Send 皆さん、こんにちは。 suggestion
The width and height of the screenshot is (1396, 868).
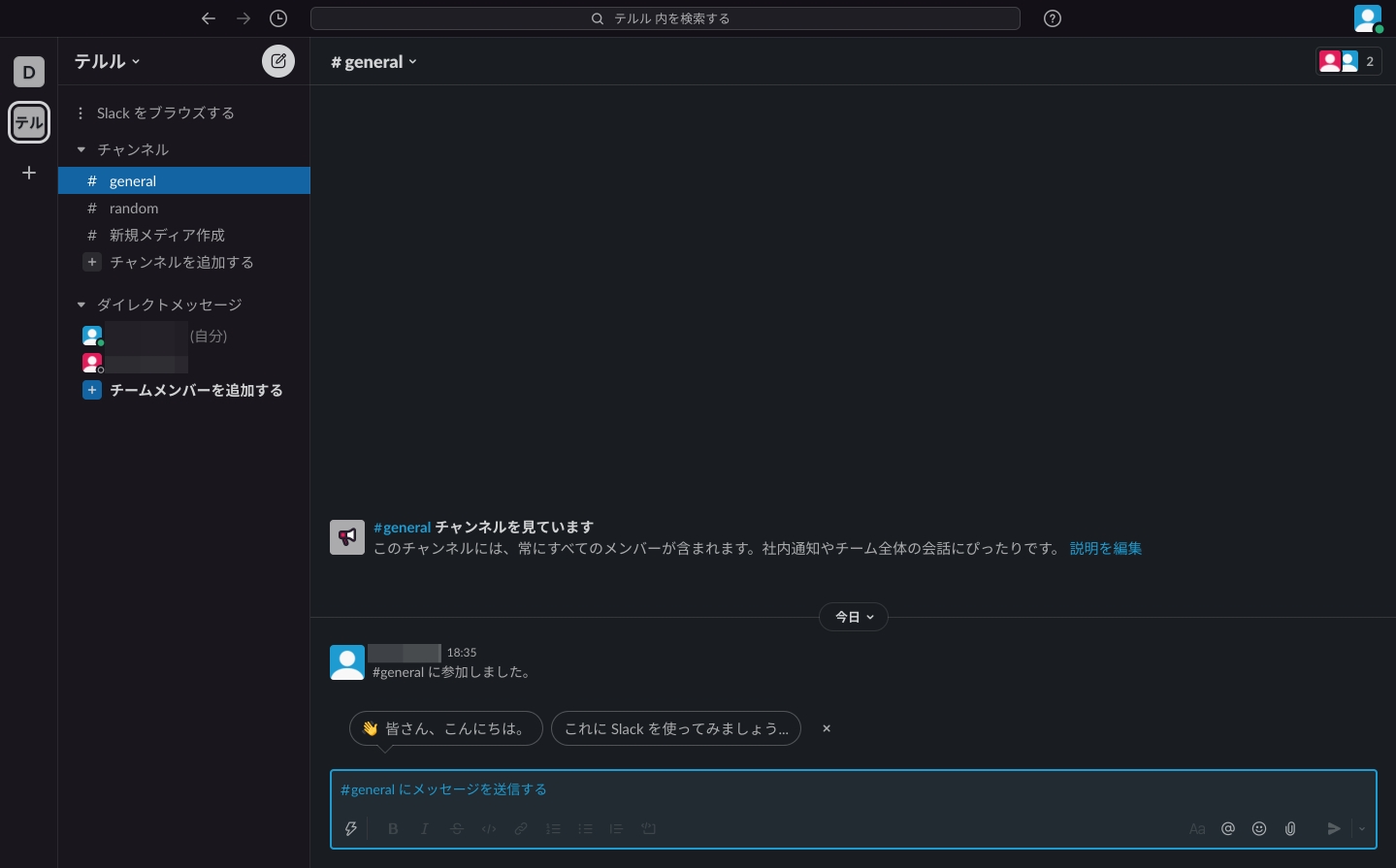(446, 728)
